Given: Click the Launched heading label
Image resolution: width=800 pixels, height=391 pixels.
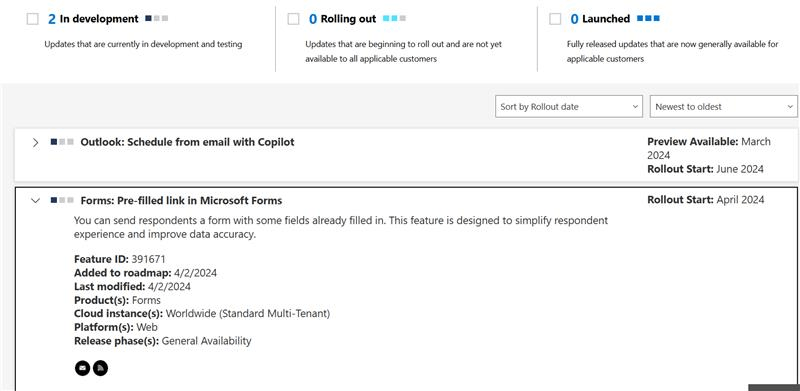Looking at the screenshot, I should (x=606, y=19).
